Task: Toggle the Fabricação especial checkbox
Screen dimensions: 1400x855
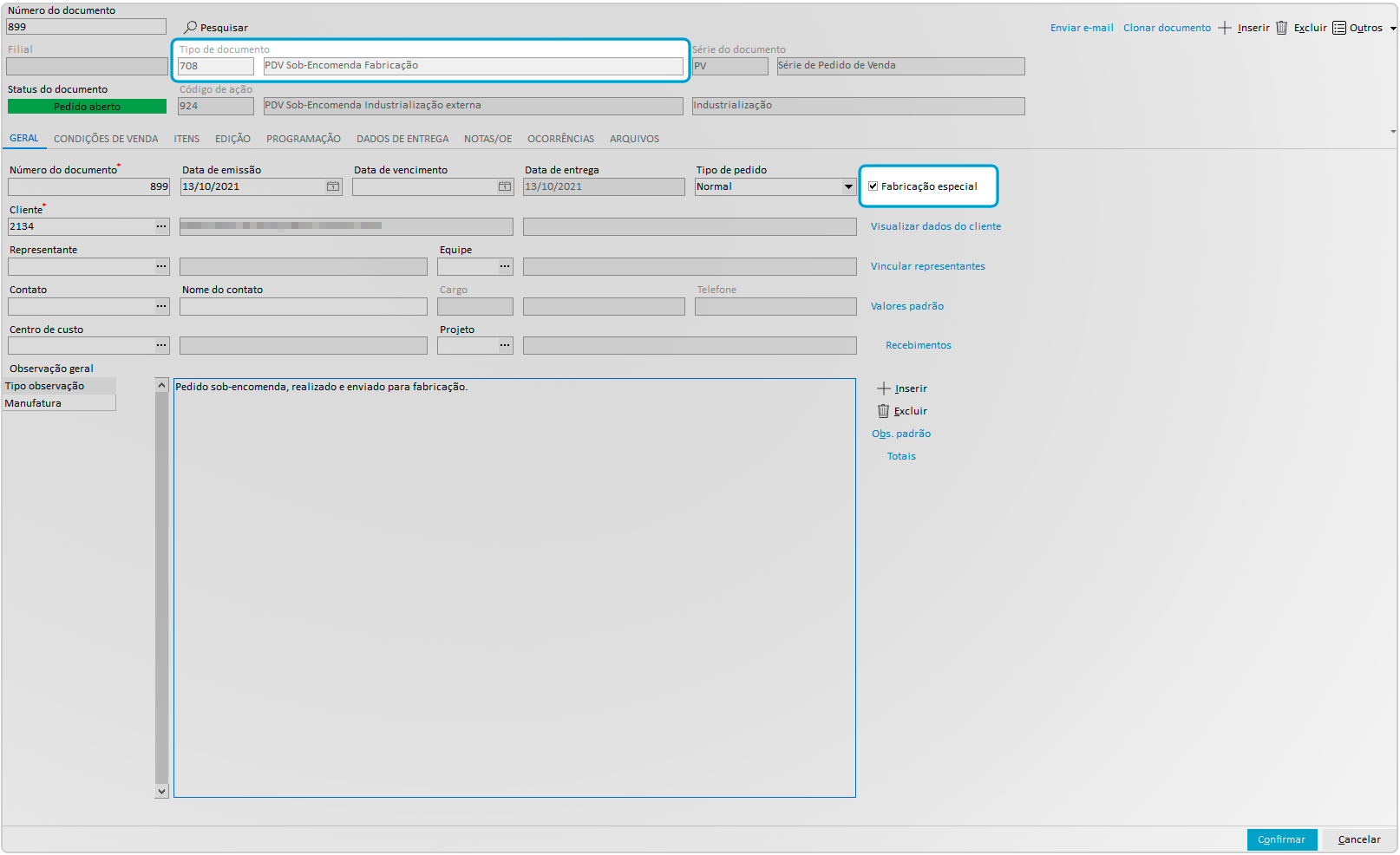Action: (x=873, y=186)
